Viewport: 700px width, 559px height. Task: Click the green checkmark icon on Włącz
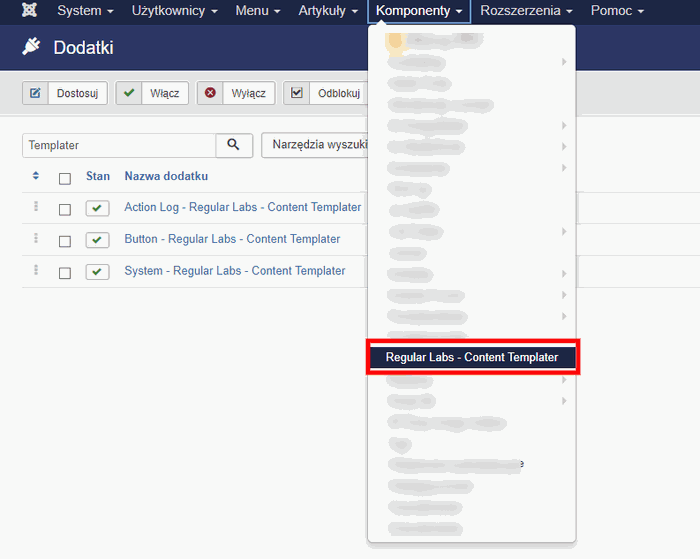click(129, 93)
